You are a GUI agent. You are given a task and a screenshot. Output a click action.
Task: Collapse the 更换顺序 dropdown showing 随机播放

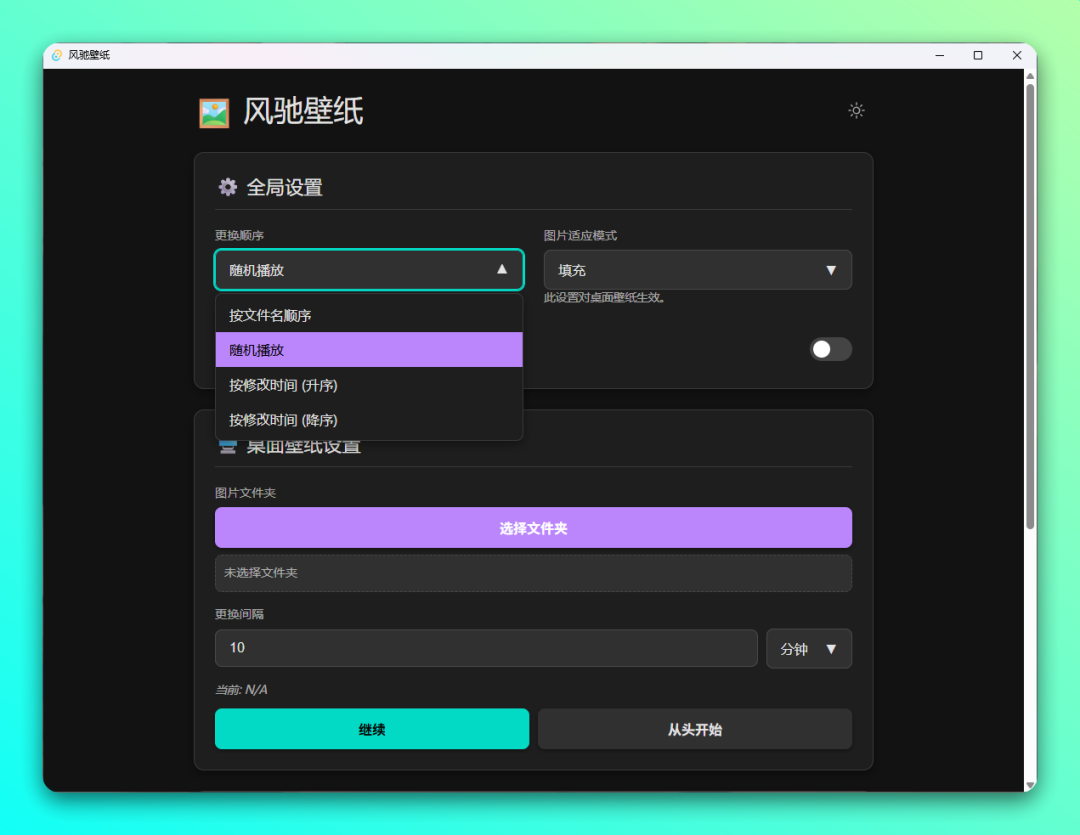pyautogui.click(x=369, y=269)
